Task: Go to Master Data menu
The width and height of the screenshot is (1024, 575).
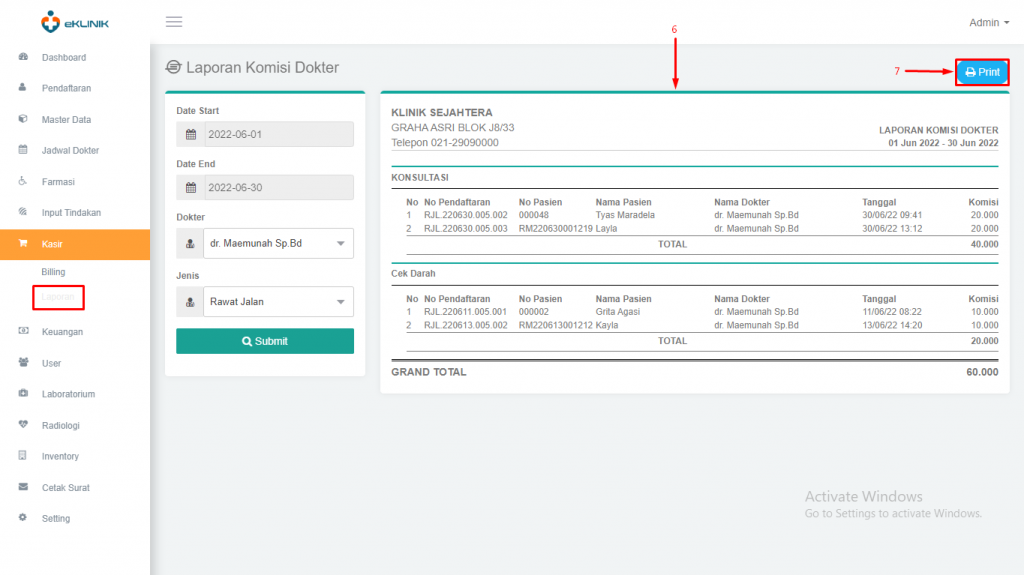Action: 66,120
